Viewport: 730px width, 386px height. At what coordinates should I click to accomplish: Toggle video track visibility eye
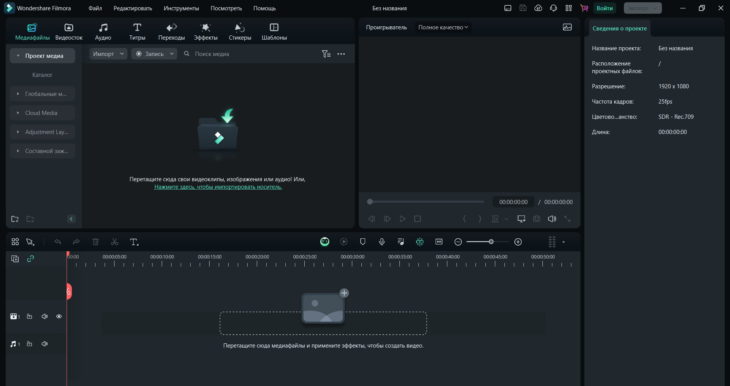tap(59, 317)
